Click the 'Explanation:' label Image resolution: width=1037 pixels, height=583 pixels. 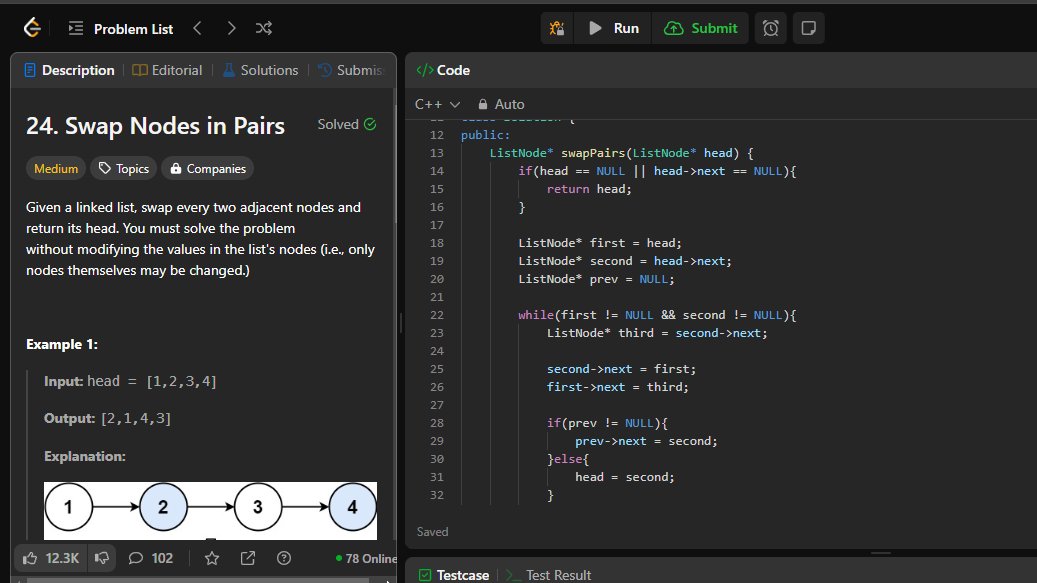pos(85,456)
